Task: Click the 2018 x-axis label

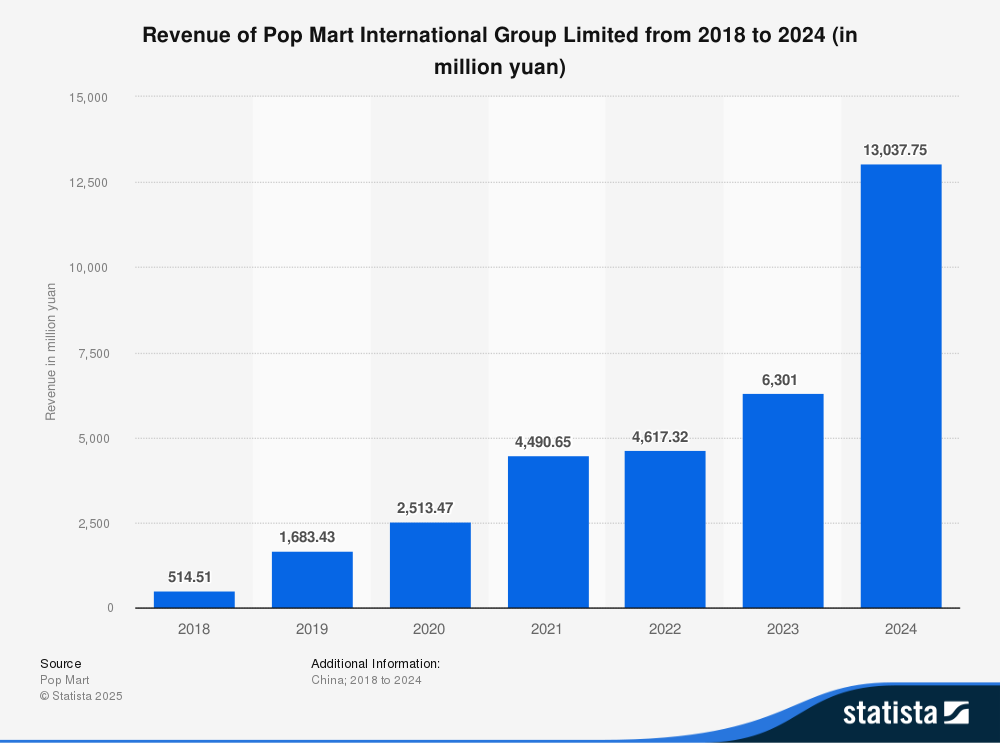Action: coord(194,629)
